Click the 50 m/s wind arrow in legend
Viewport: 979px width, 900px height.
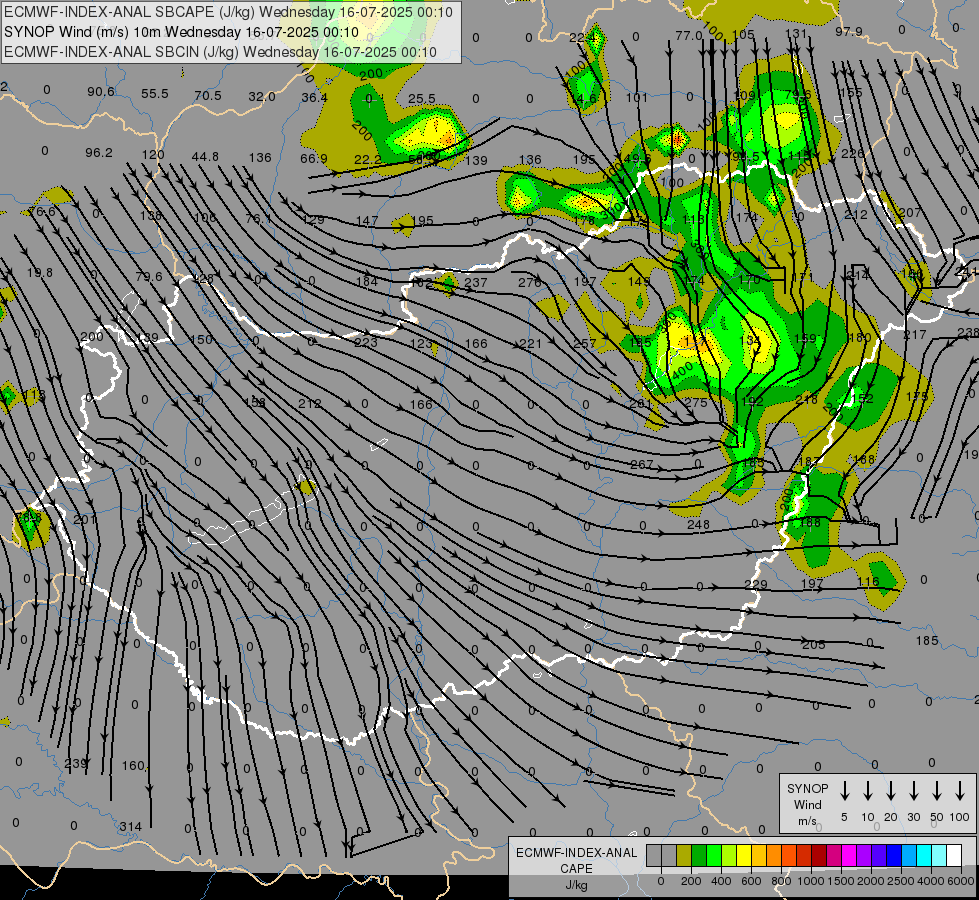pyautogui.click(x=937, y=791)
